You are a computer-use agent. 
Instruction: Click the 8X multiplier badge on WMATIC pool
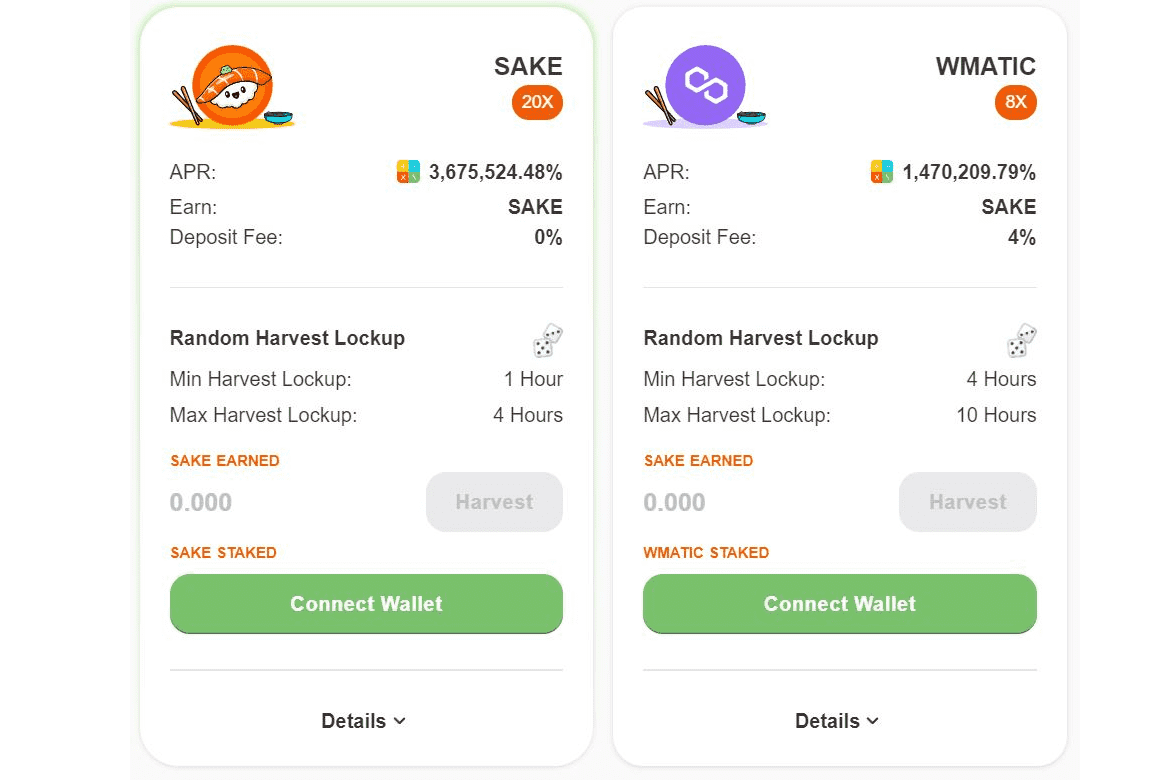click(1016, 102)
